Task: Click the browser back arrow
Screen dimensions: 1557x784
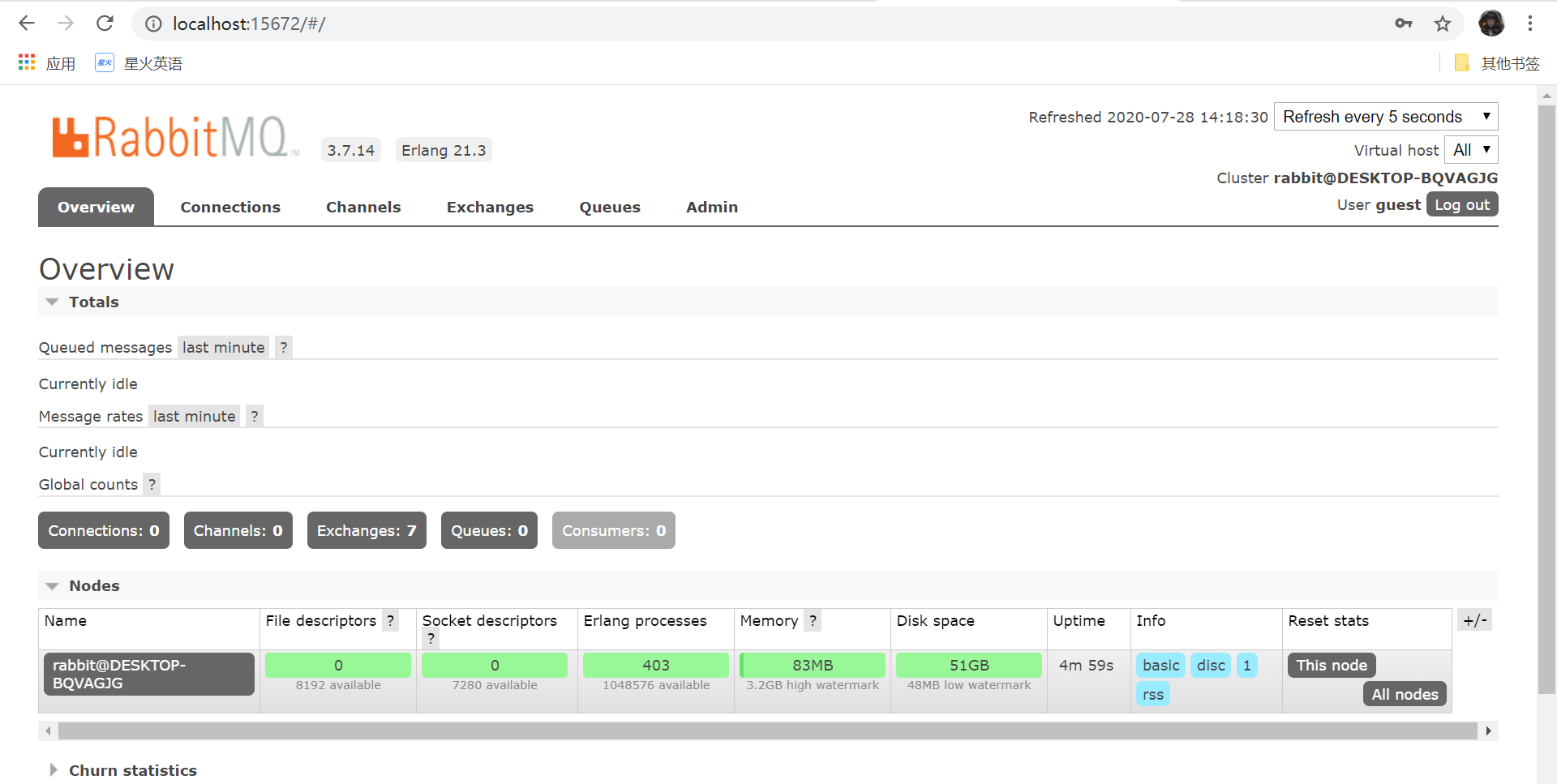Action: coord(27,24)
